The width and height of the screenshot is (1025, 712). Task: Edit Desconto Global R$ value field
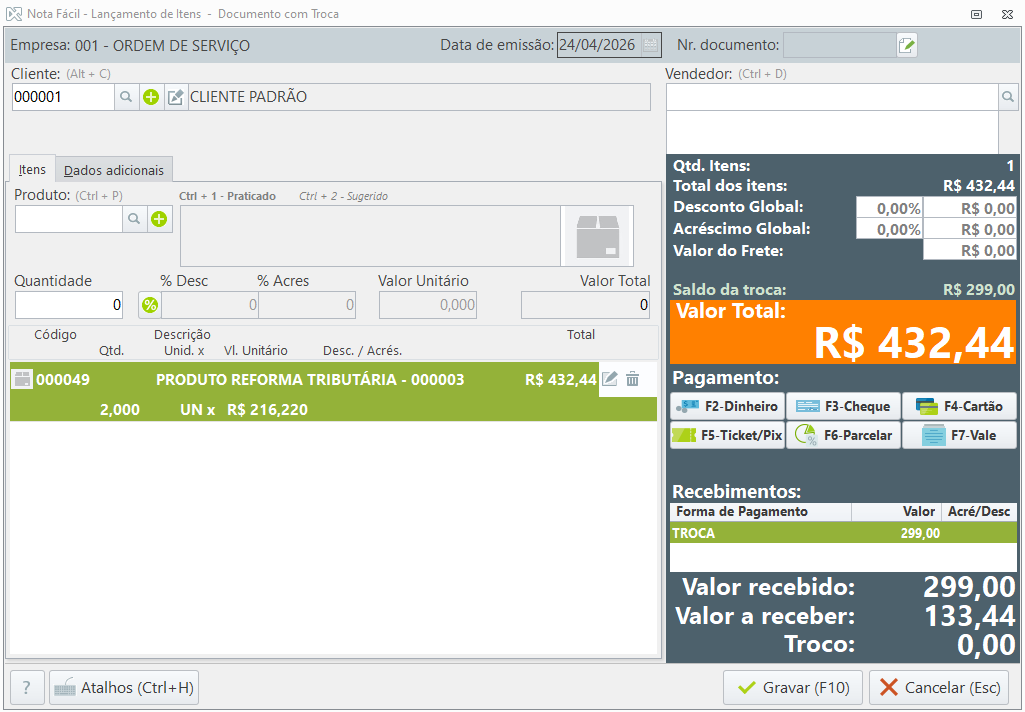[x=970, y=209]
